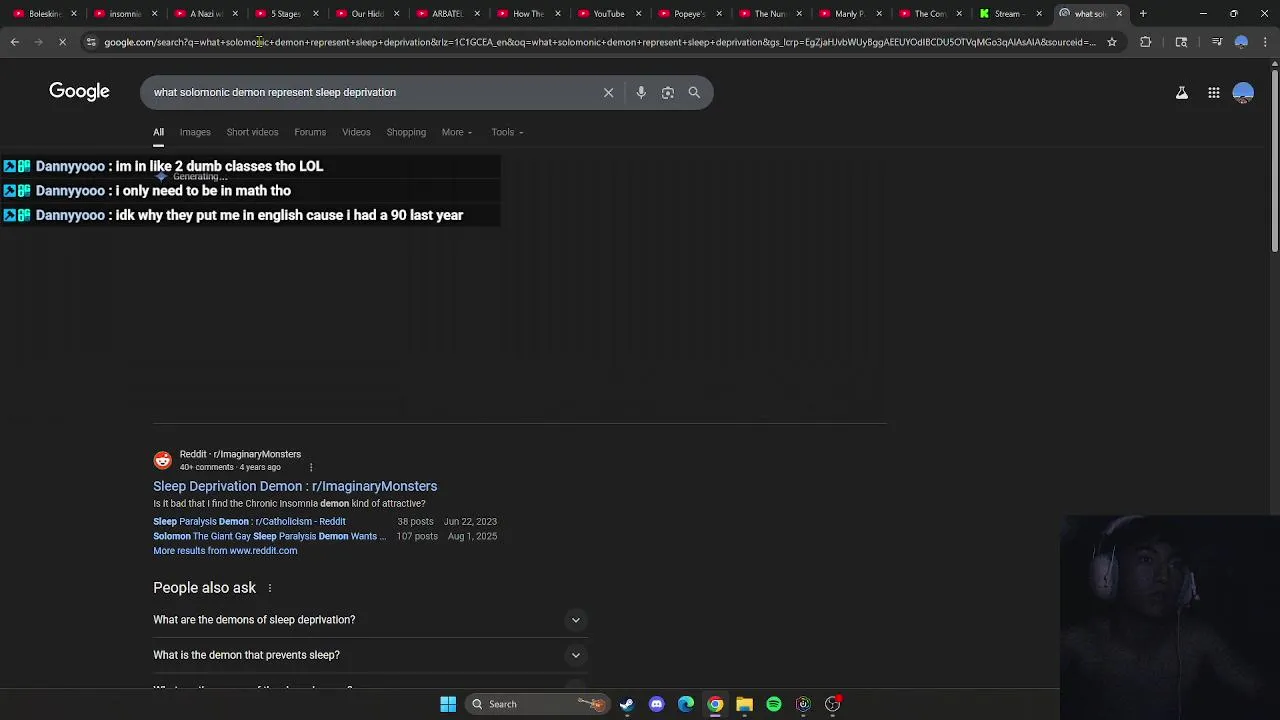Open Reddit r/ImaginaryMonsters source link
1280x720 pixels.
(240, 454)
